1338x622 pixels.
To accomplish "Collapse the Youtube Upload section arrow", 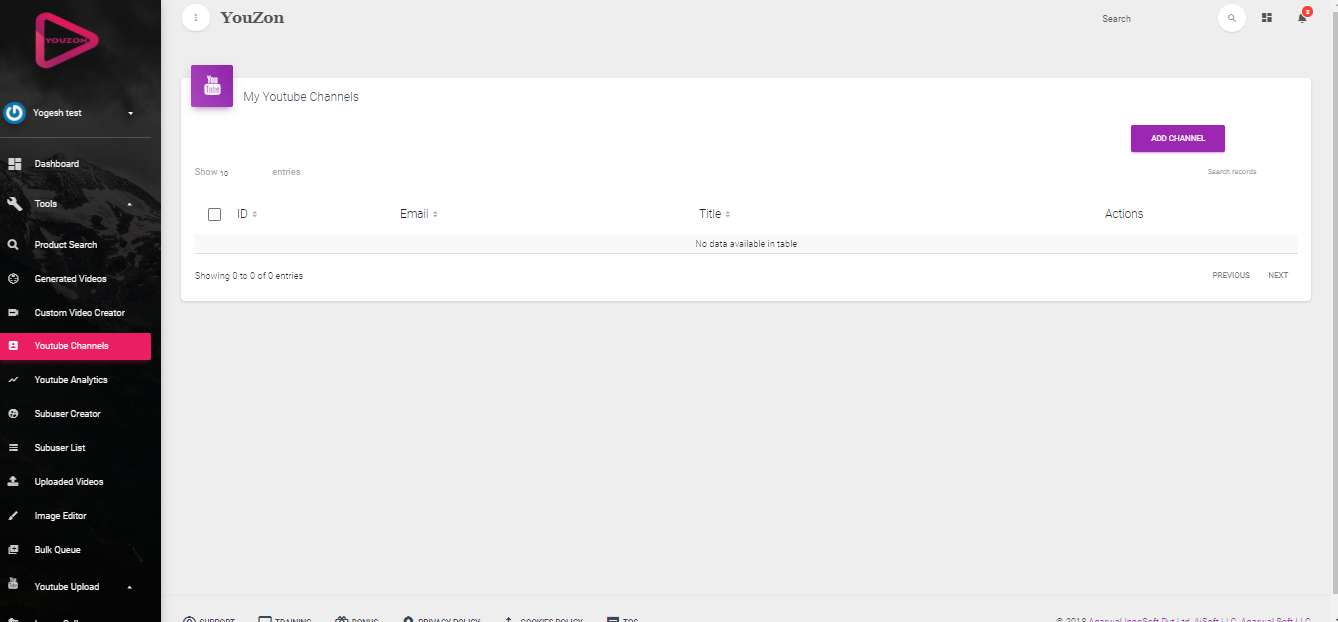I will pyautogui.click(x=129, y=587).
